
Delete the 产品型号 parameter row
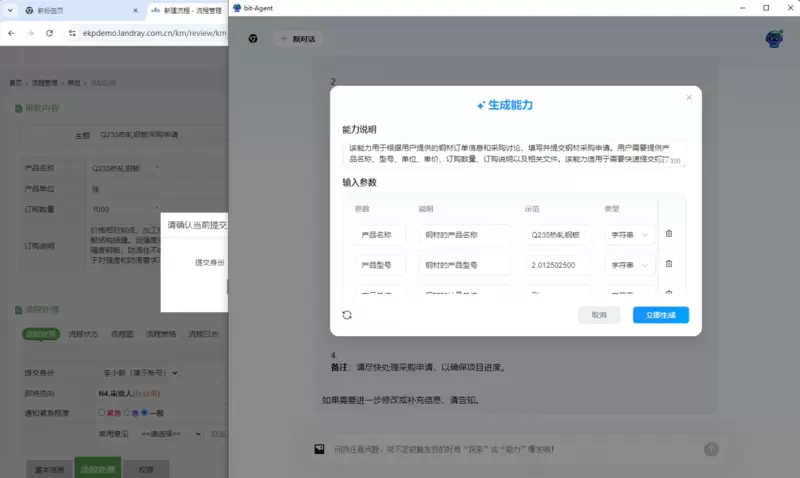click(x=669, y=264)
